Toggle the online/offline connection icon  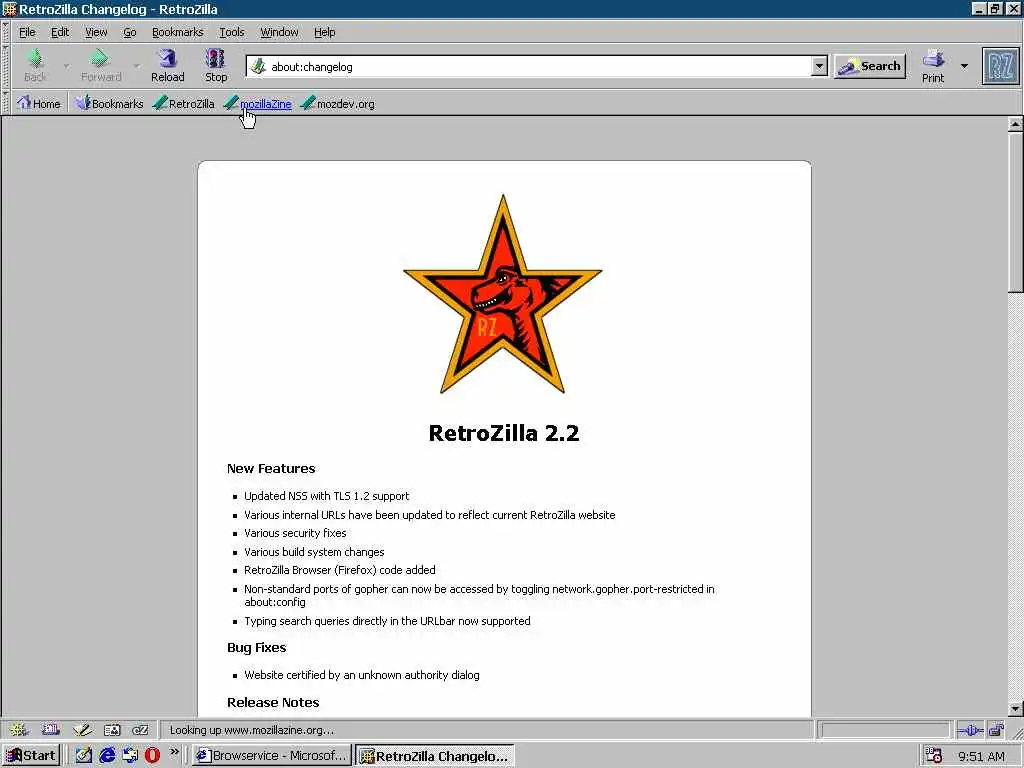tap(970, 730)
